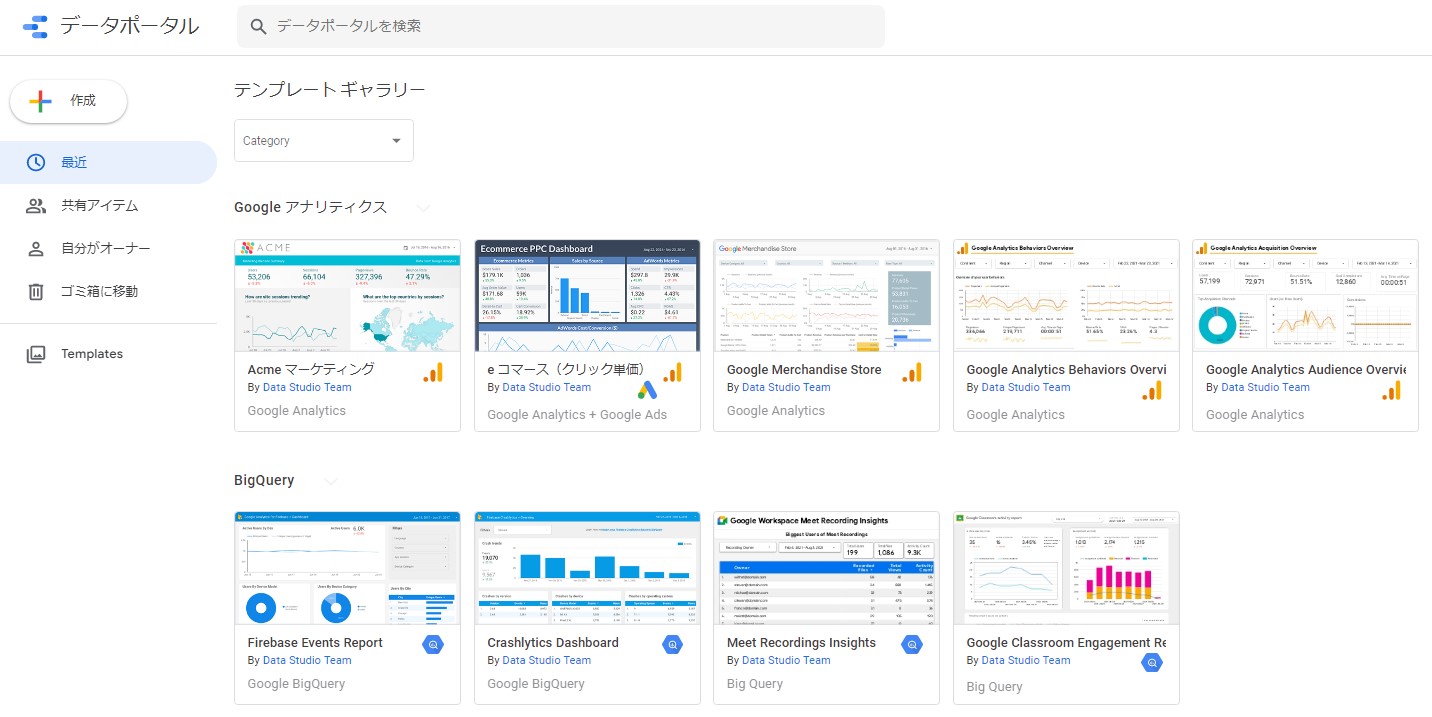Click the 作成 create button

pos(69,101)
